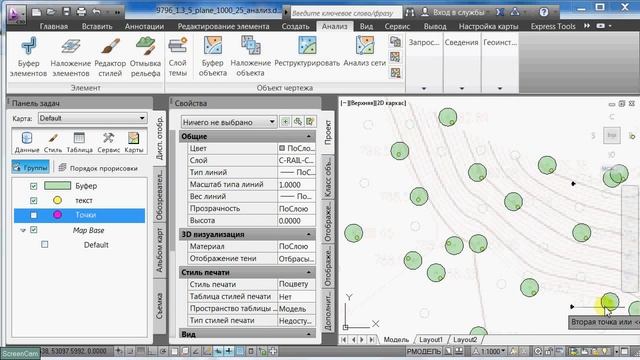Click the New drawing icon in quick access

point(36,12)
